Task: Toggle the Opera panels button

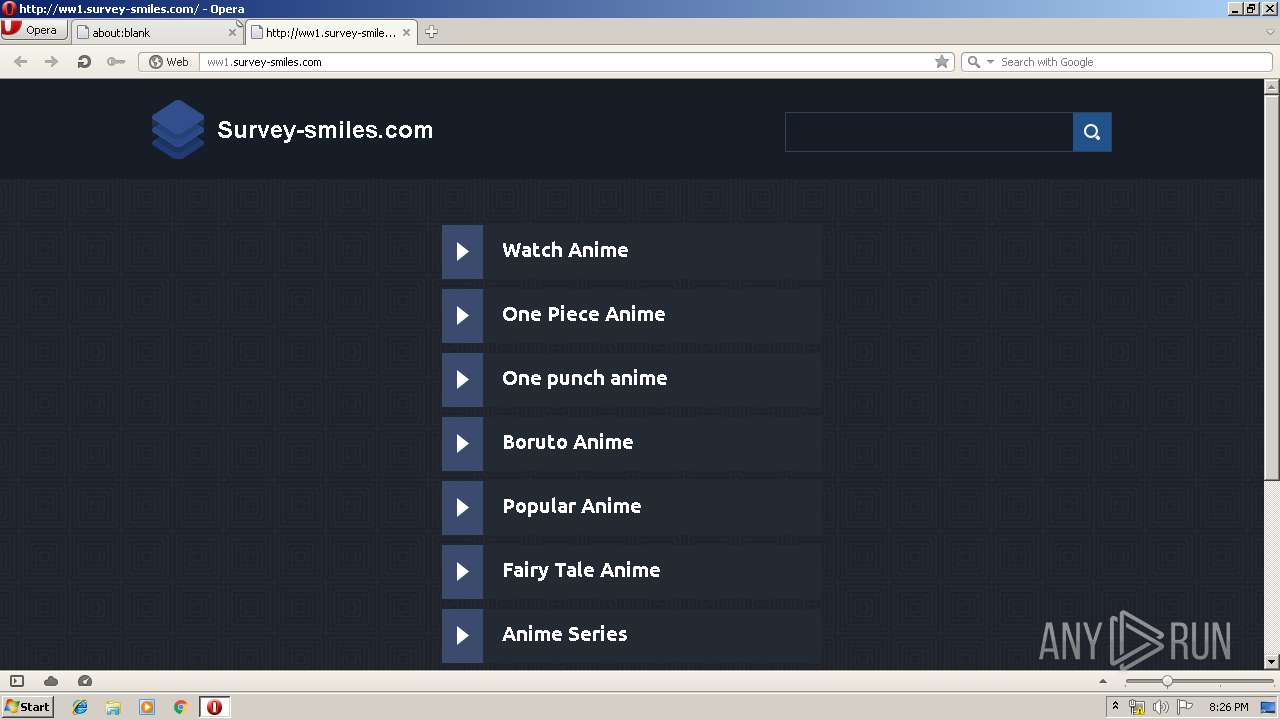Action: [x=17, y=681]
